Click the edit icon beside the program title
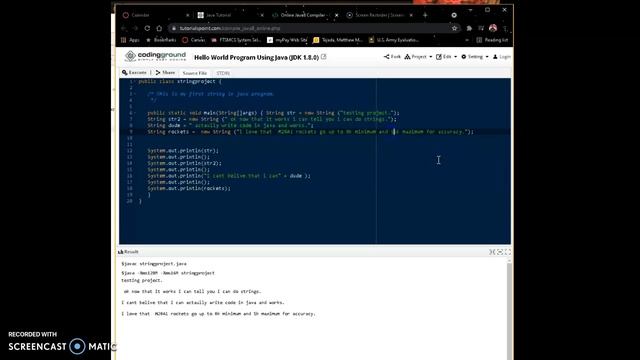Screen dimensions: 640x360 coord(324,57)
